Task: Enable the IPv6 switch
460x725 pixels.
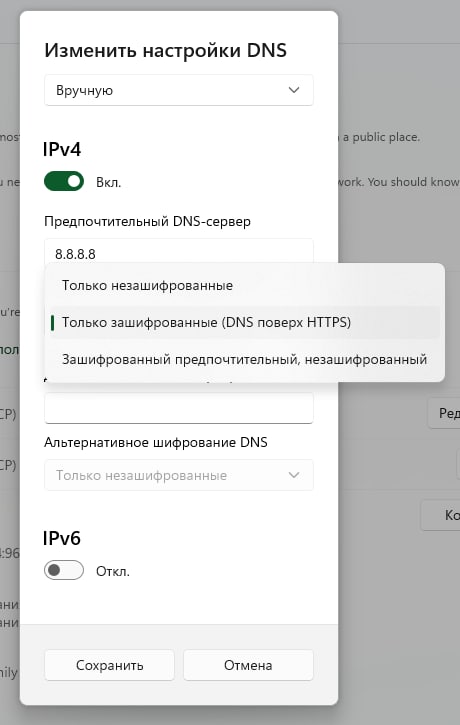Action: pyautogui.click(x=64, y=570)
